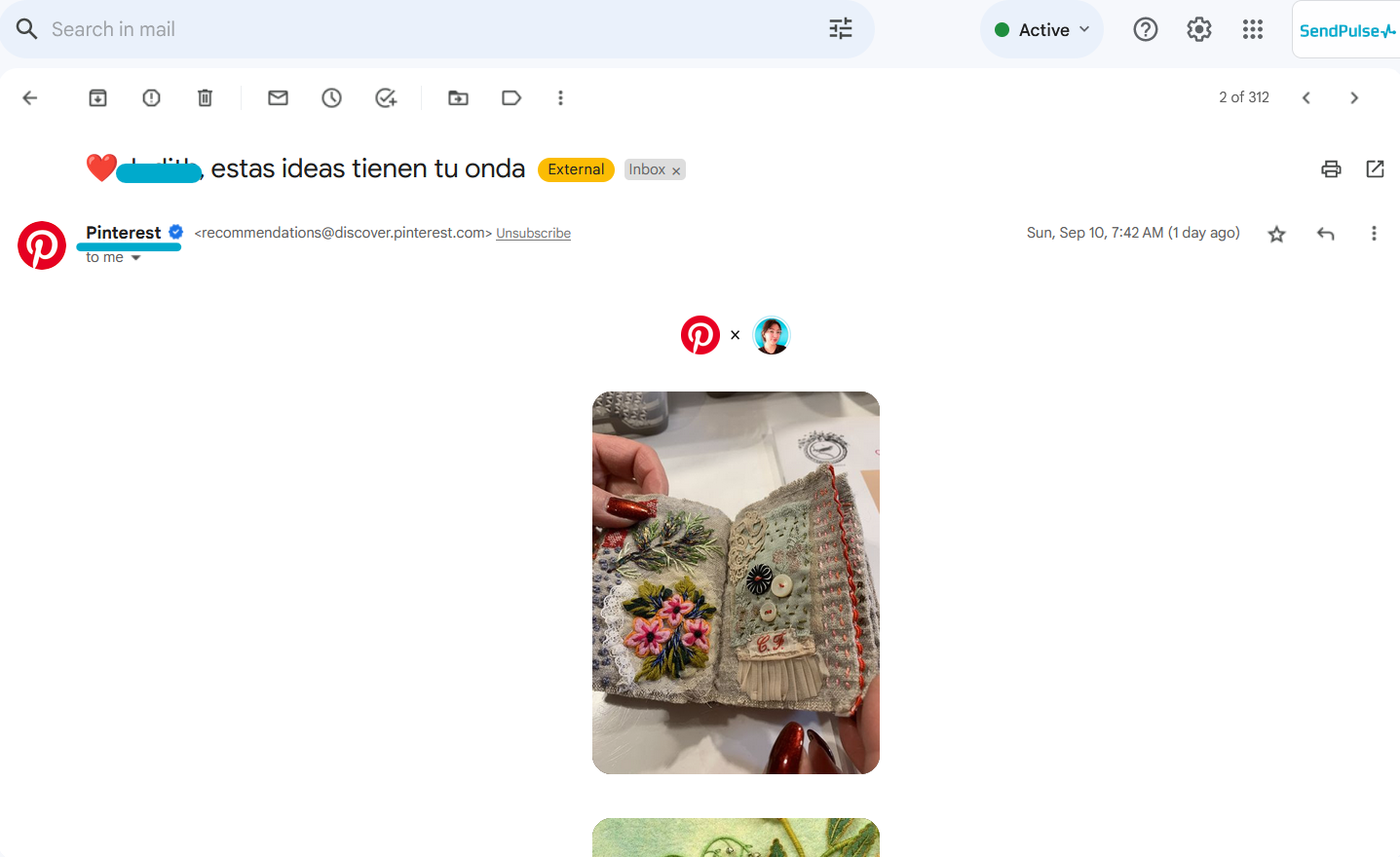Open the Labels icon in toolbar
Image resolution: width=1400 pixels, height=857 pixels.
511,97
